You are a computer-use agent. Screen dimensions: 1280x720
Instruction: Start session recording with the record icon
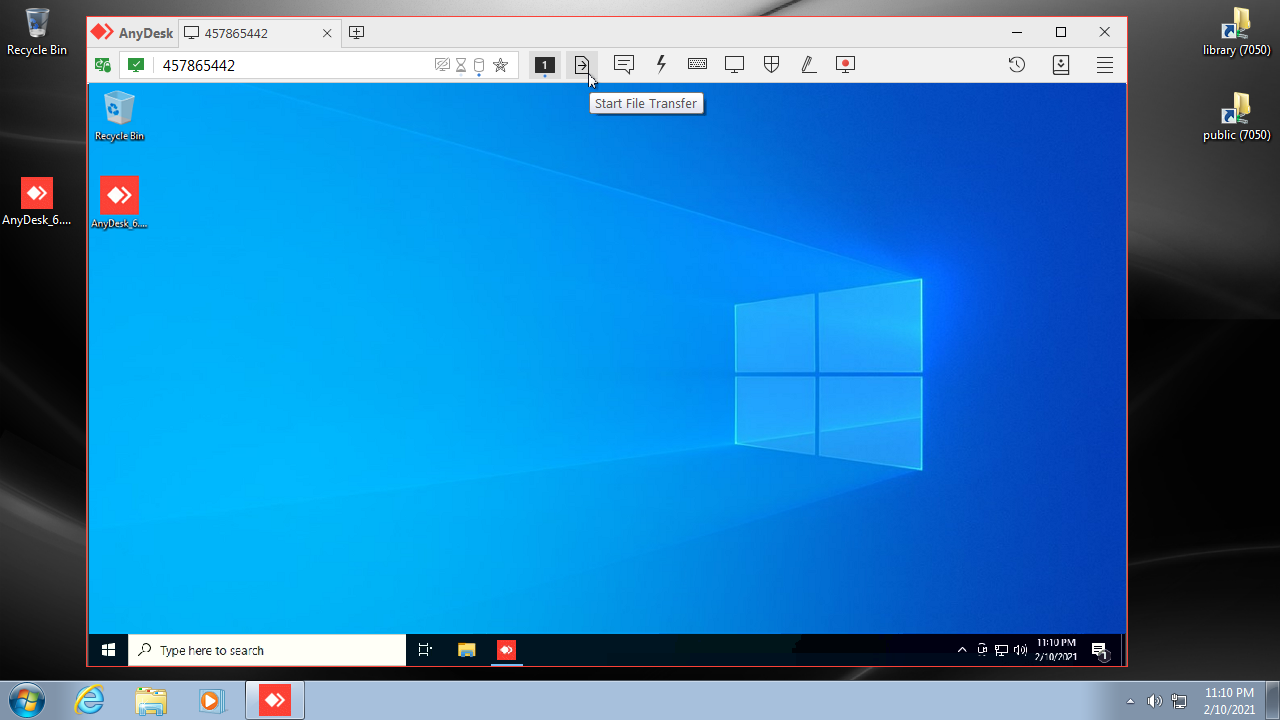(845, 65)
